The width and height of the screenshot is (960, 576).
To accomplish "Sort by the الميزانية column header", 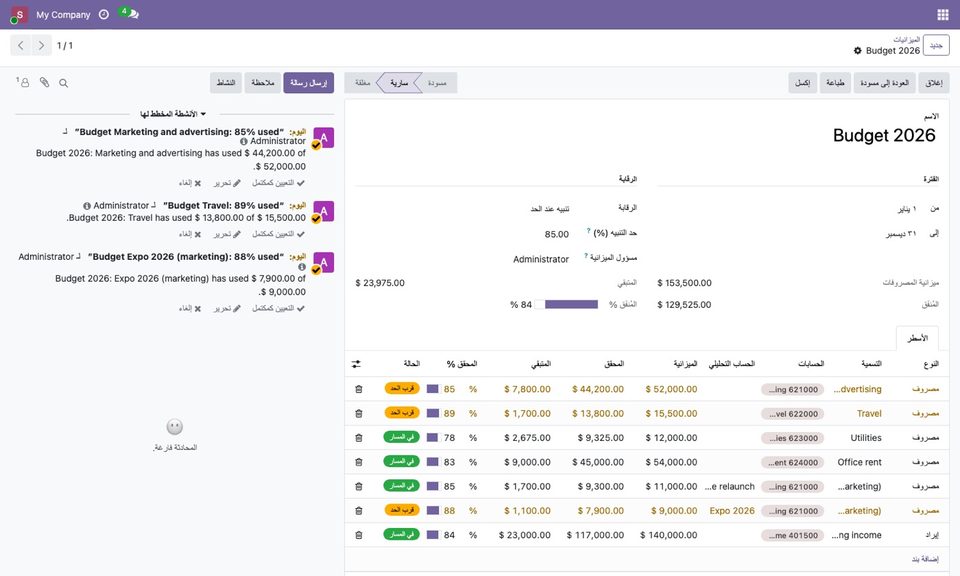I will coord(685,364).
